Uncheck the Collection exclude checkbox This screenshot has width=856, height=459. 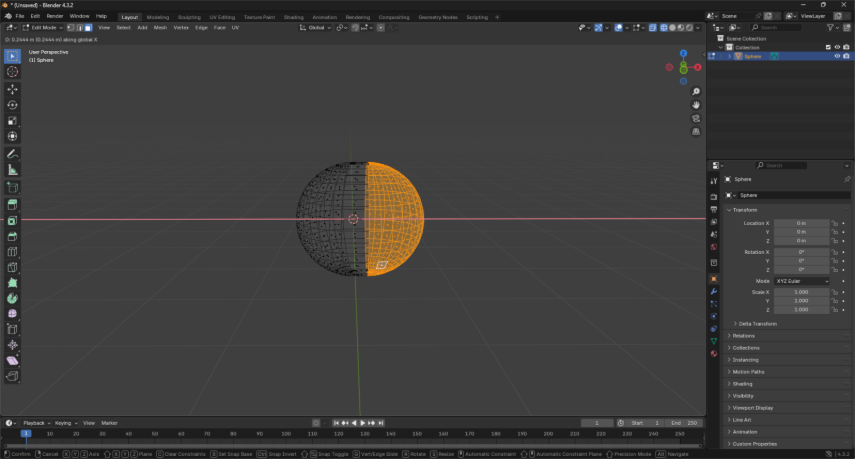[x=827, y=47]
